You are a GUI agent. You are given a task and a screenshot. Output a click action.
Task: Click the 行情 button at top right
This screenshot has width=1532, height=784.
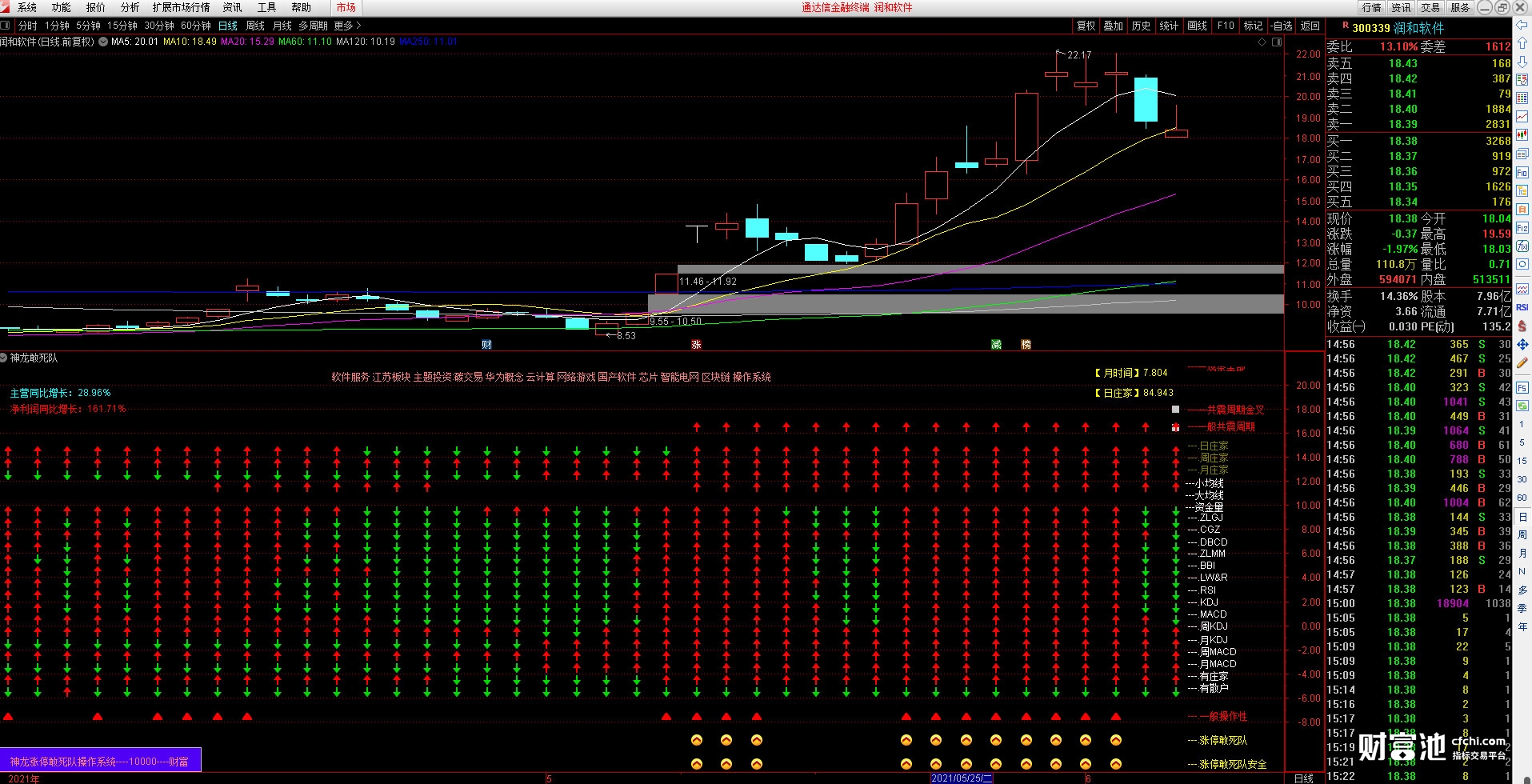(1372, 7)
